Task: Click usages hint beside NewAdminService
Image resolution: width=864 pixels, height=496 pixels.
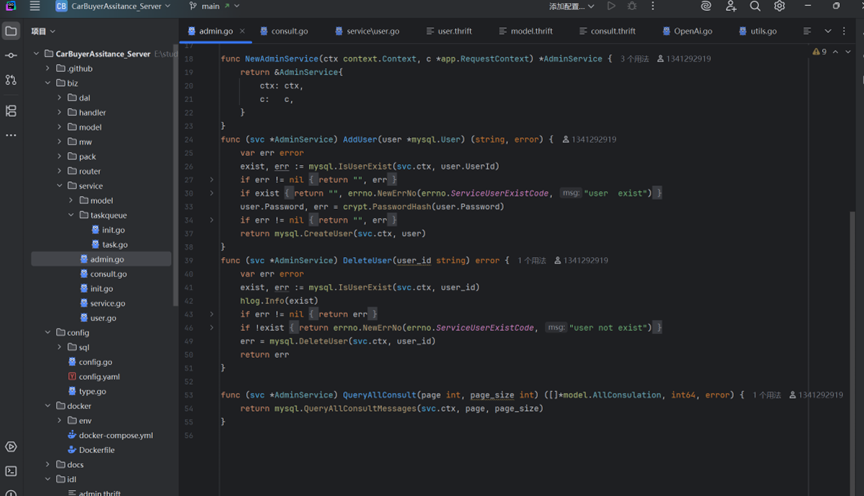Action: coord(634,58)
